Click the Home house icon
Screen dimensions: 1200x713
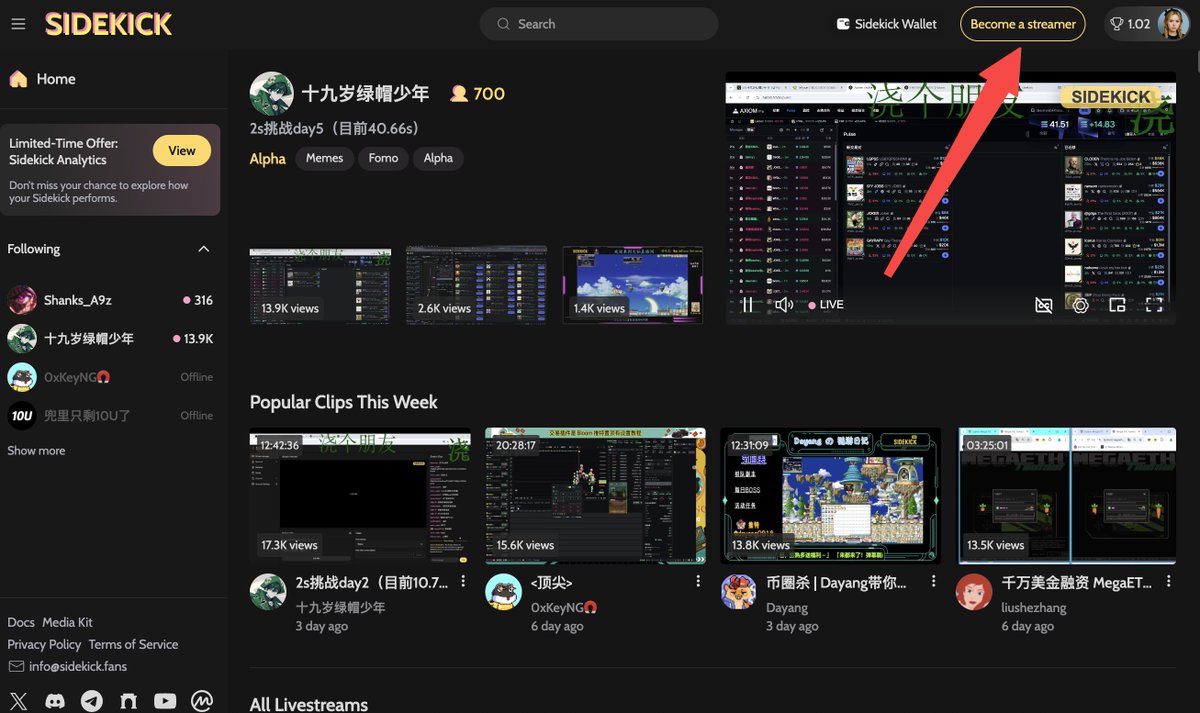point(18,79)
